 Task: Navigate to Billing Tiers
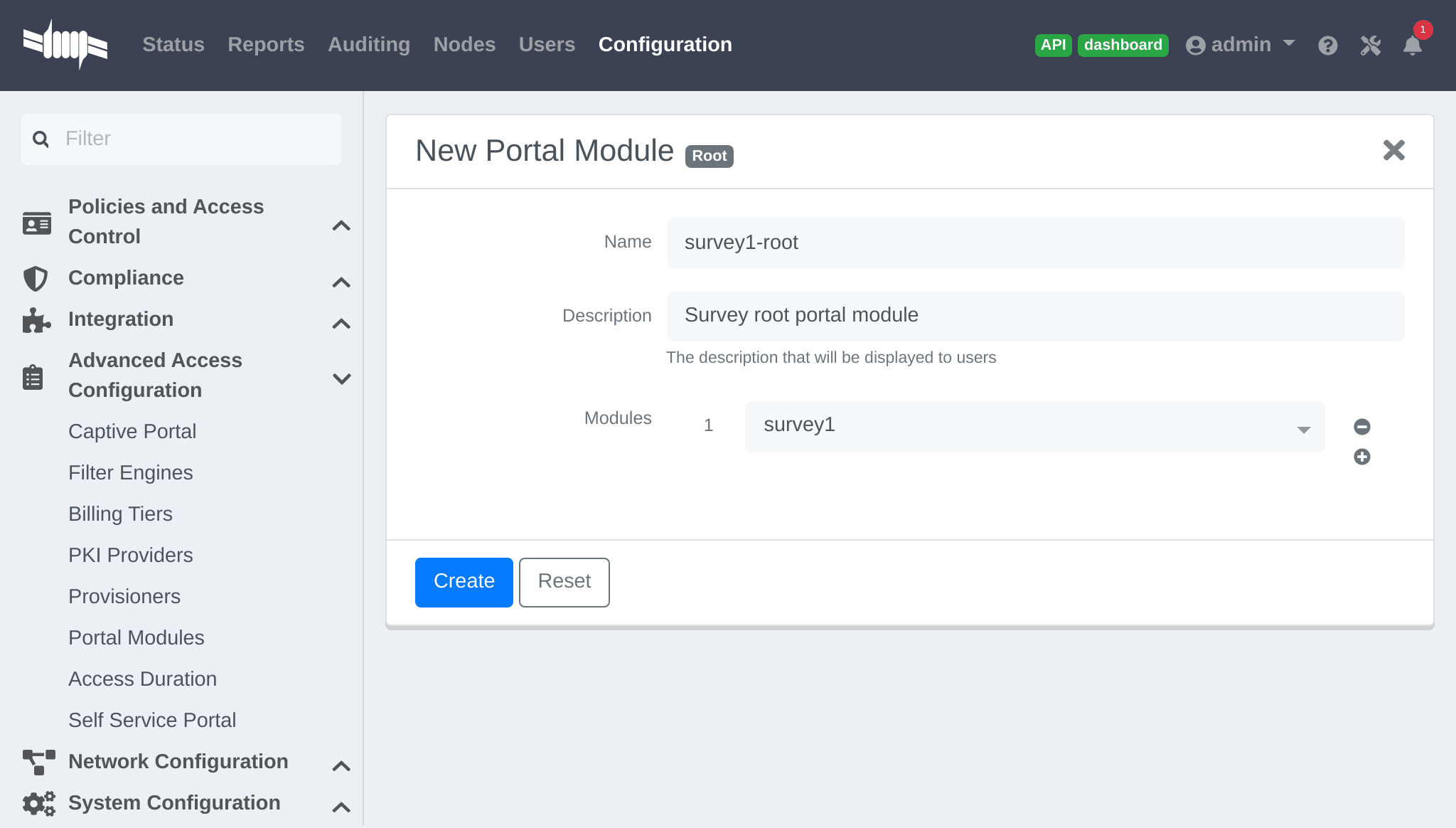120,514
